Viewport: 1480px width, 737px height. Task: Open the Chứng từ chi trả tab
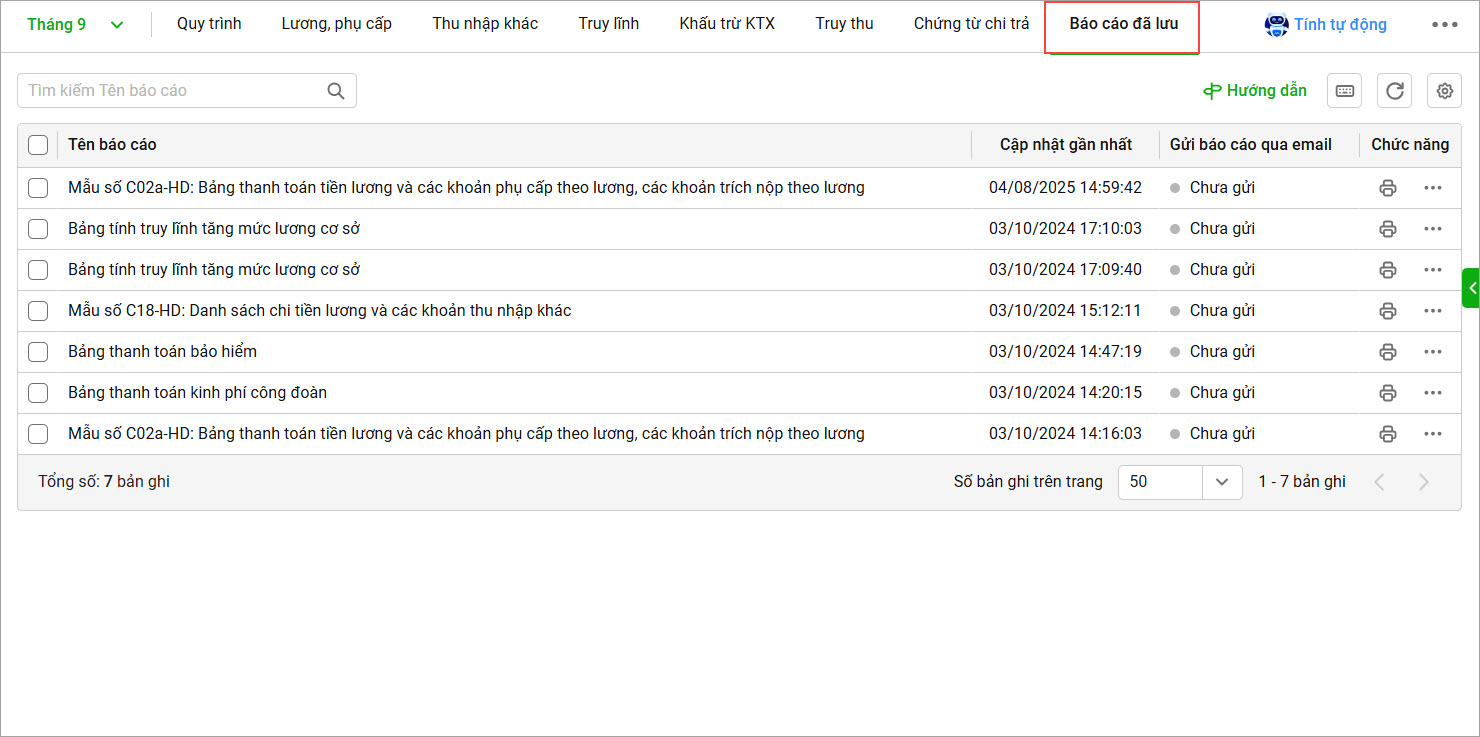pyautogui.click(x=971, y=24)
